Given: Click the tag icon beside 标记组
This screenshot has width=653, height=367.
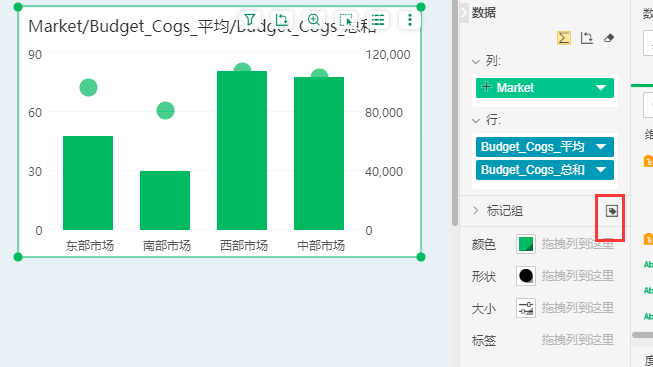Looking at the screenshot, I should coord(612,211).
